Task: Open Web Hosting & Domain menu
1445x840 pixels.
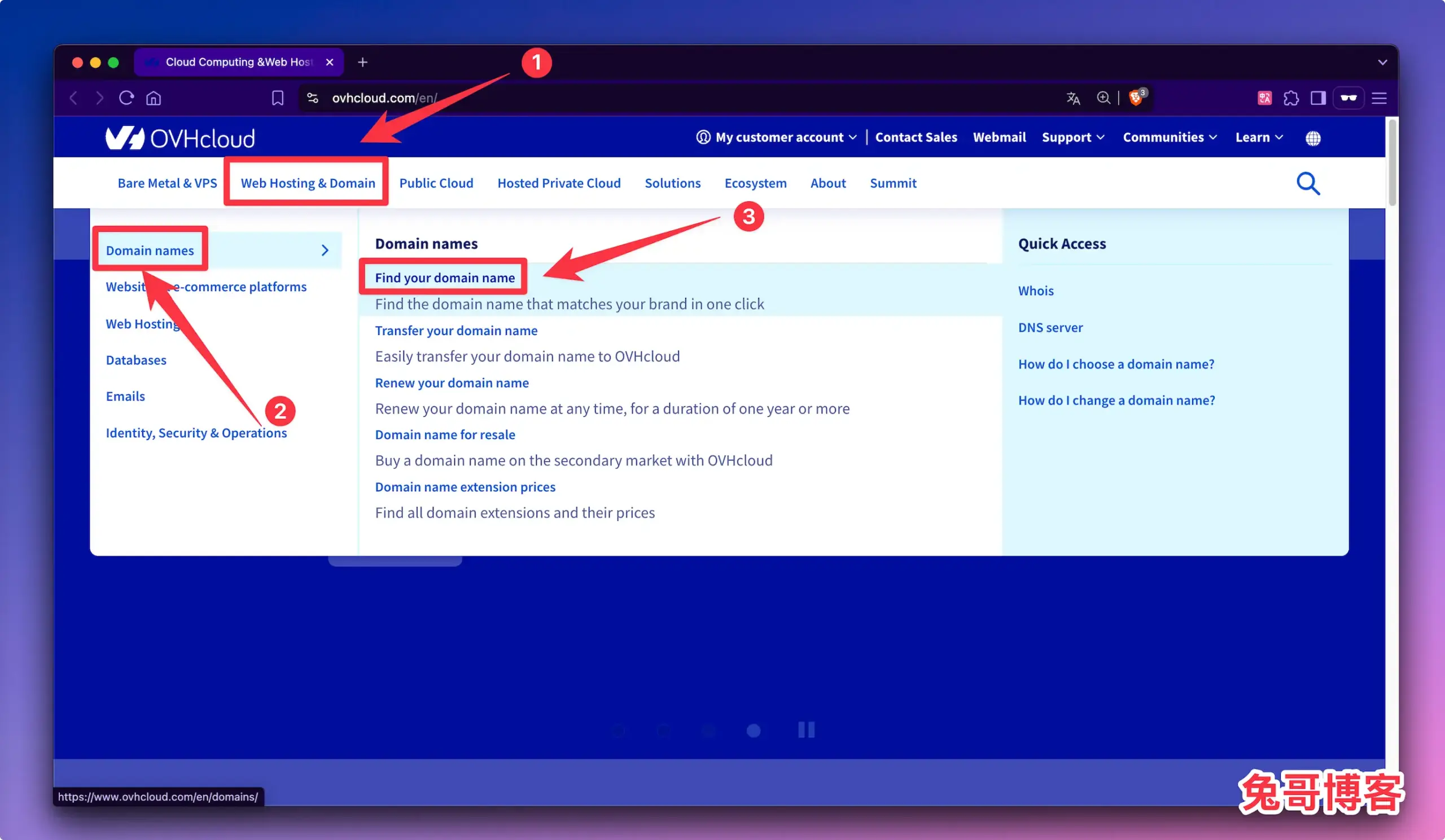Action: coord(308,183)
